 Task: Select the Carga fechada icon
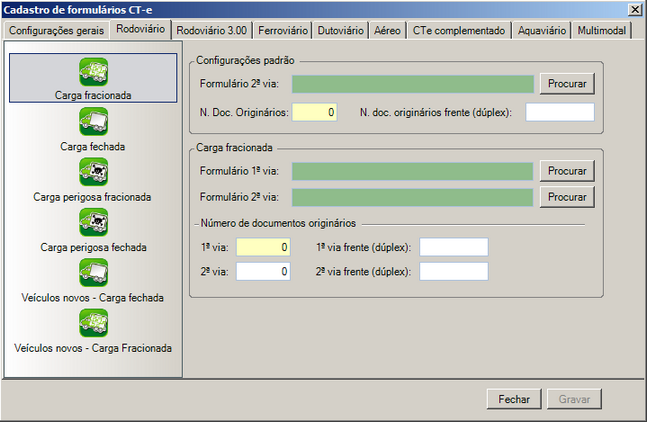(93, 122)
